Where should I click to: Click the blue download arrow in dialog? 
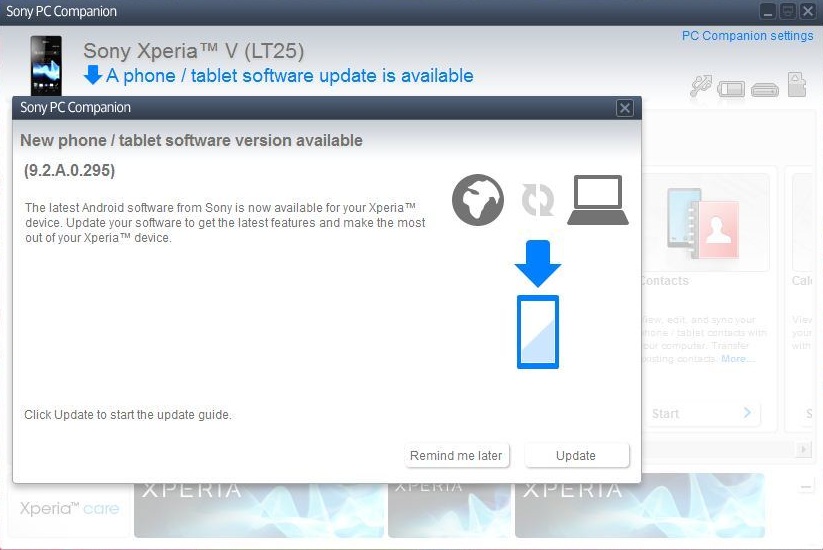537,263
